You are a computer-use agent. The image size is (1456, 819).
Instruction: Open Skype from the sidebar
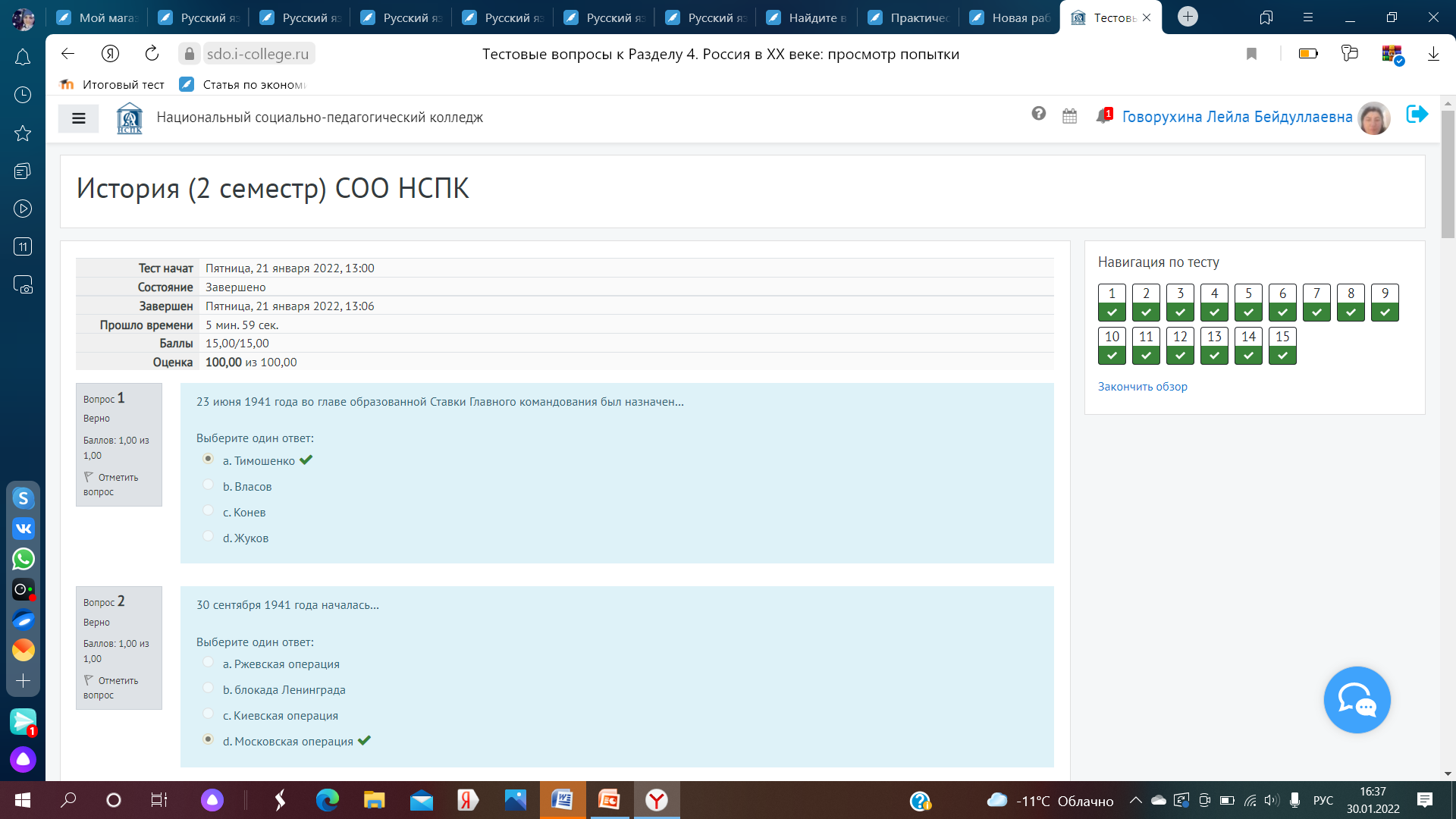point(23,498)
